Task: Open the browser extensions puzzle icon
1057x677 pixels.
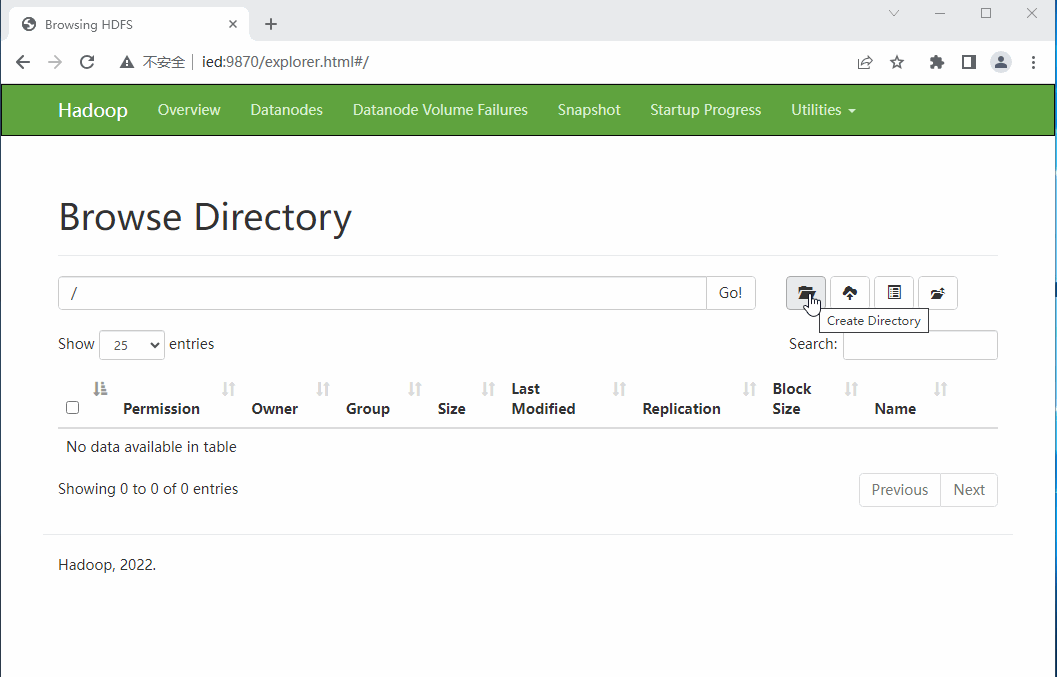Action: click(x=936, y=62)
